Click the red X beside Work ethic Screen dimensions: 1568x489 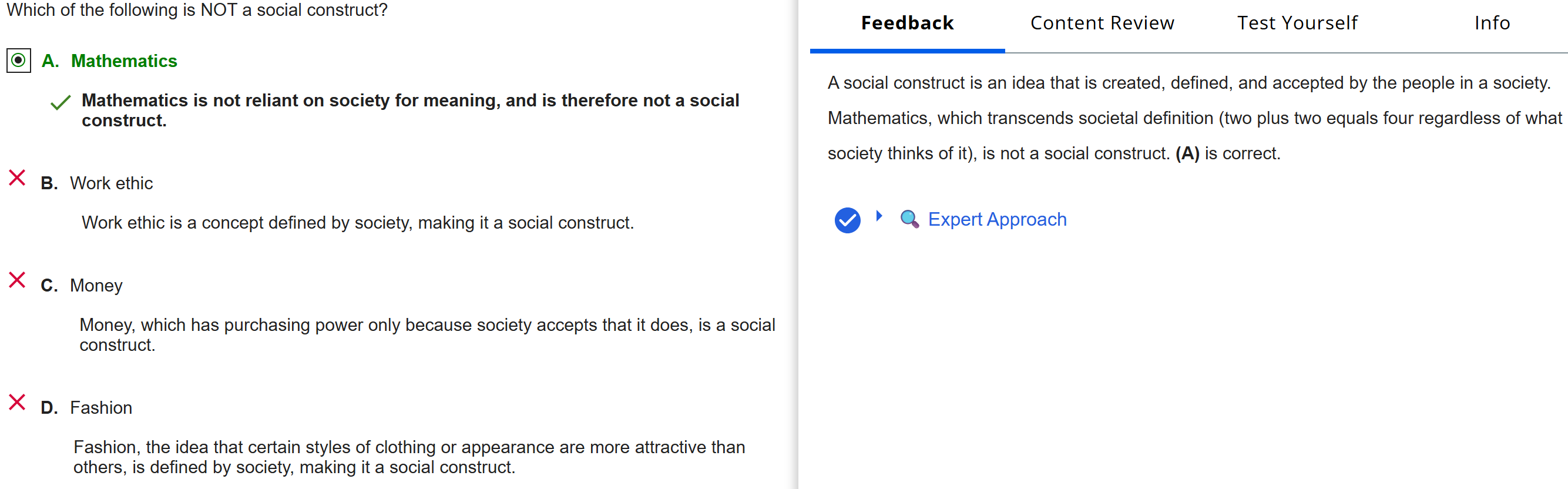click(17, 178)
